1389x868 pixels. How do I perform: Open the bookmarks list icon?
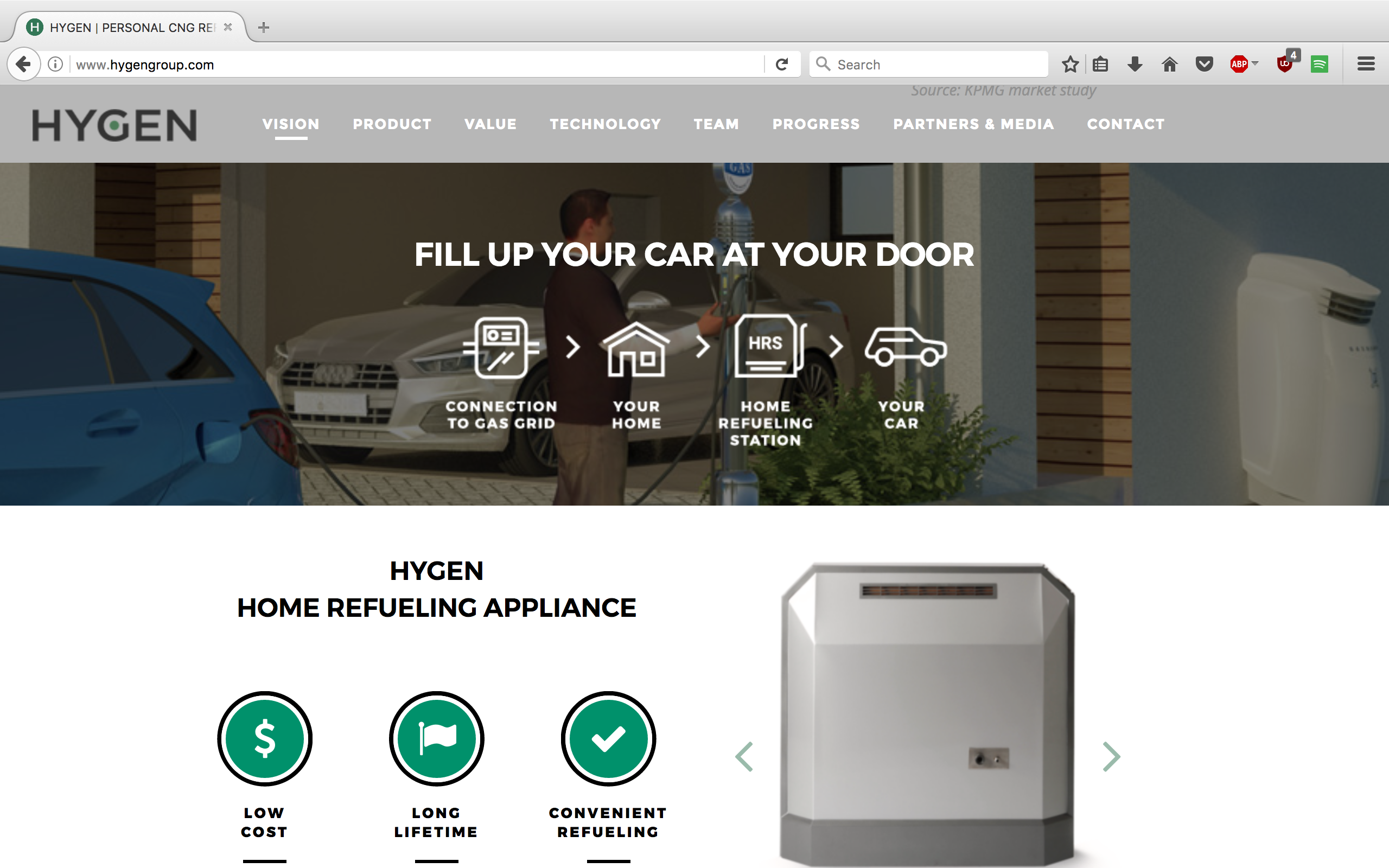[1100, 65]
